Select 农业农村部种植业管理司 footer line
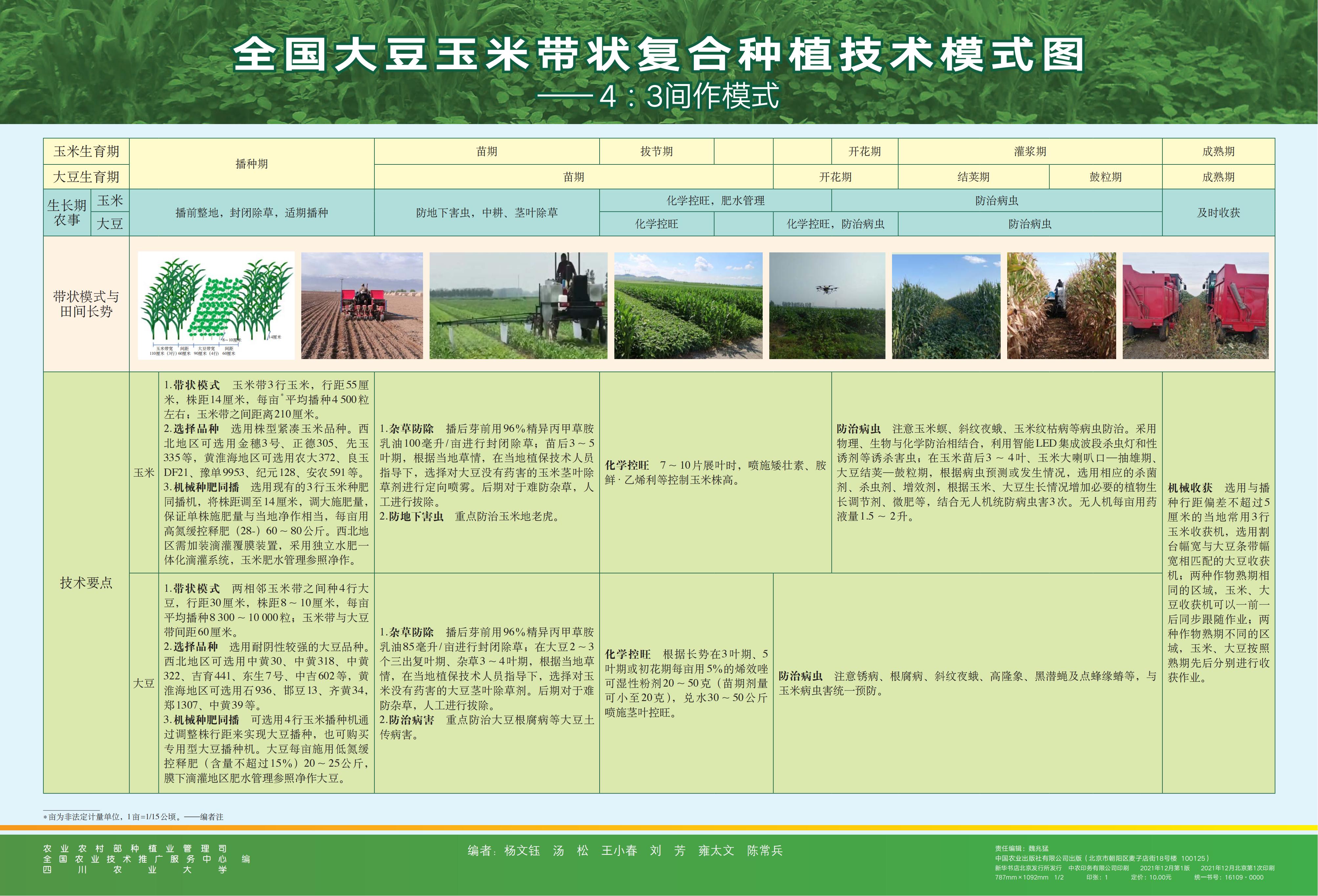The height and width of the screenshot is (896, 1318). [135, 849]
